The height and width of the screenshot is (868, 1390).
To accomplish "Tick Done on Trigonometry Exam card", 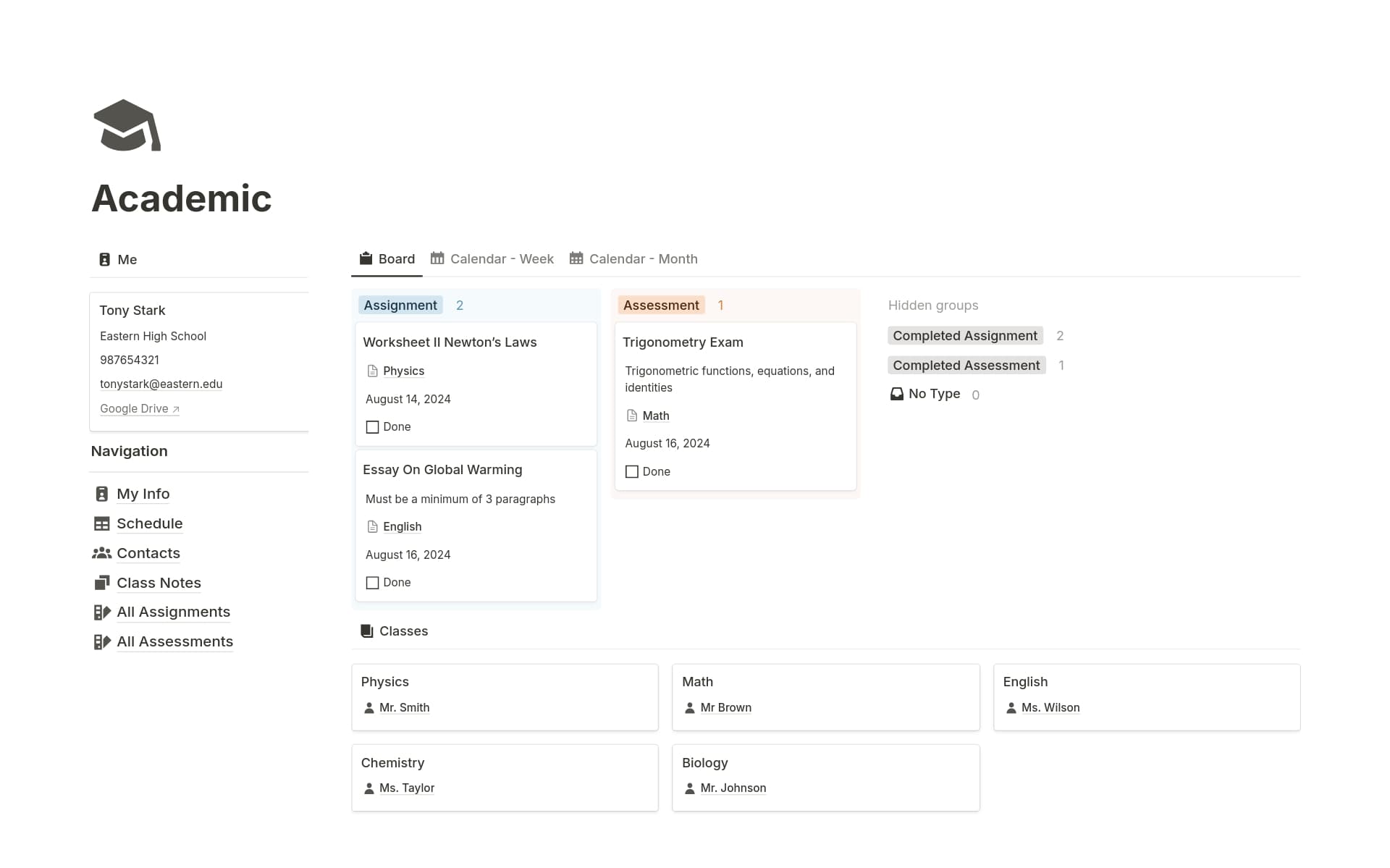I will pos(632,472).
